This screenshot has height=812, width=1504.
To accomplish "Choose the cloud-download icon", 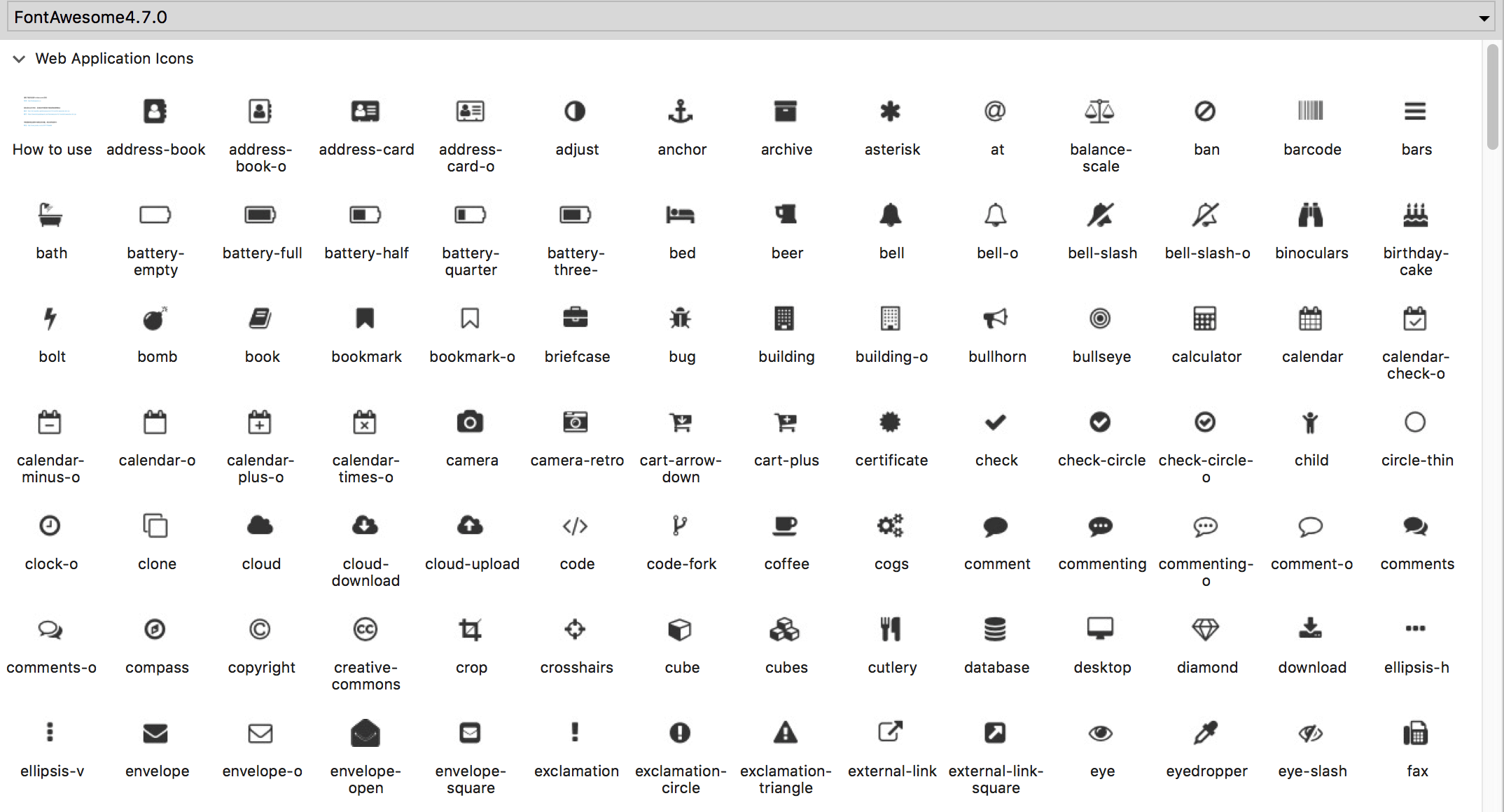I will coord(365,526).
